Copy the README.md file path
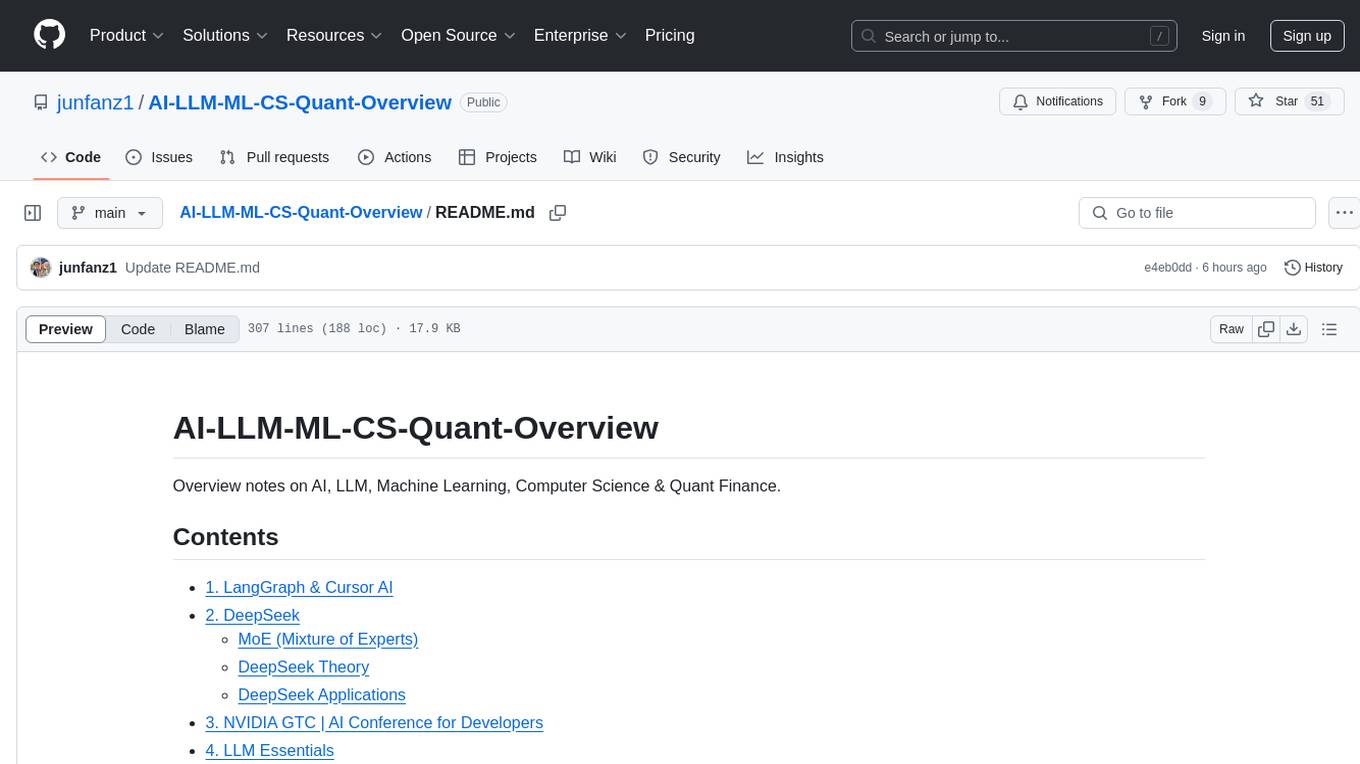 coord(558,213)
